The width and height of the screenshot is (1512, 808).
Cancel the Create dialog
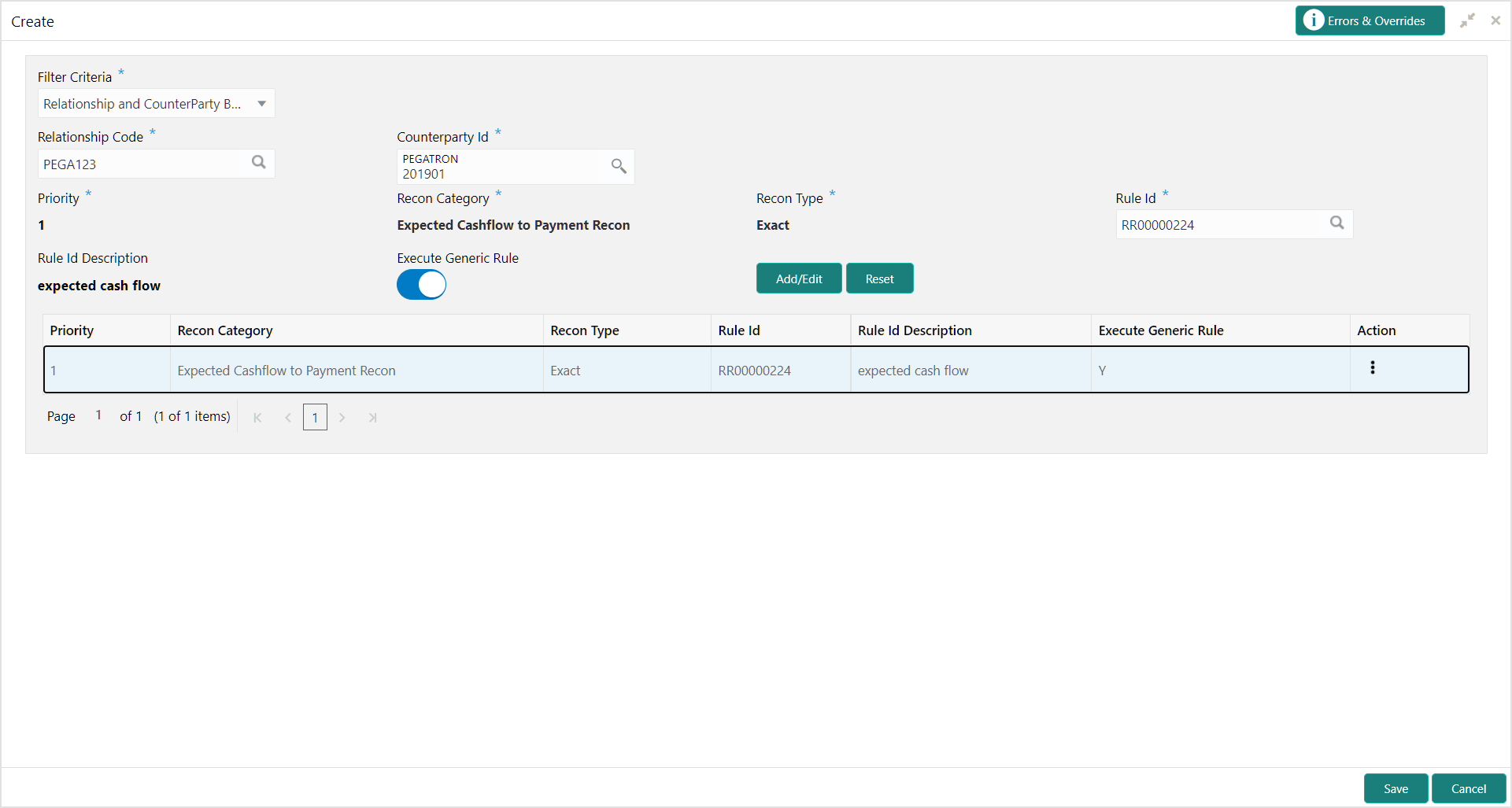coord(1469,788)
